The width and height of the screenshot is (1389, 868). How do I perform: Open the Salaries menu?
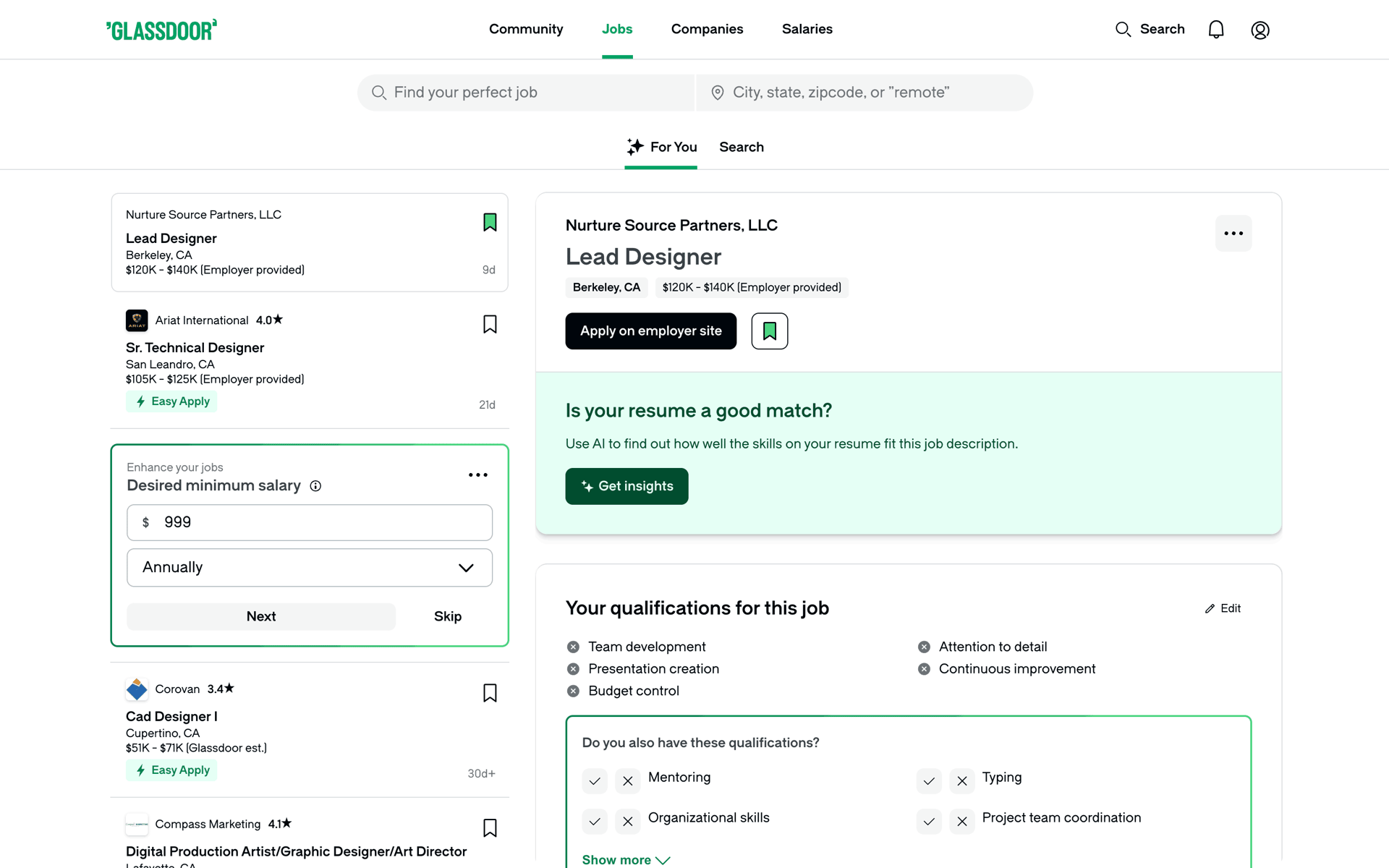click(x=807, y=29)
